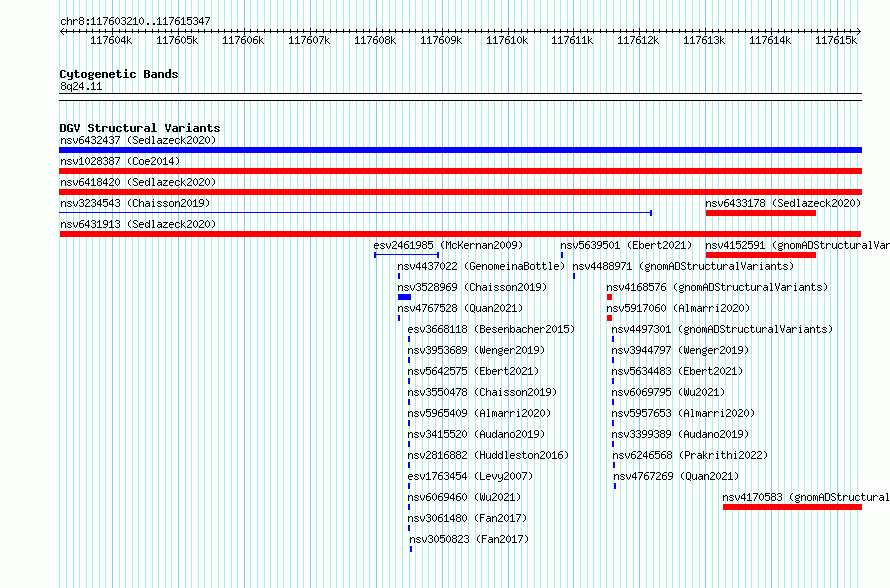890x588 pixels.
Task: Click the red bar under nsv4170583
Action: (792, 507)
